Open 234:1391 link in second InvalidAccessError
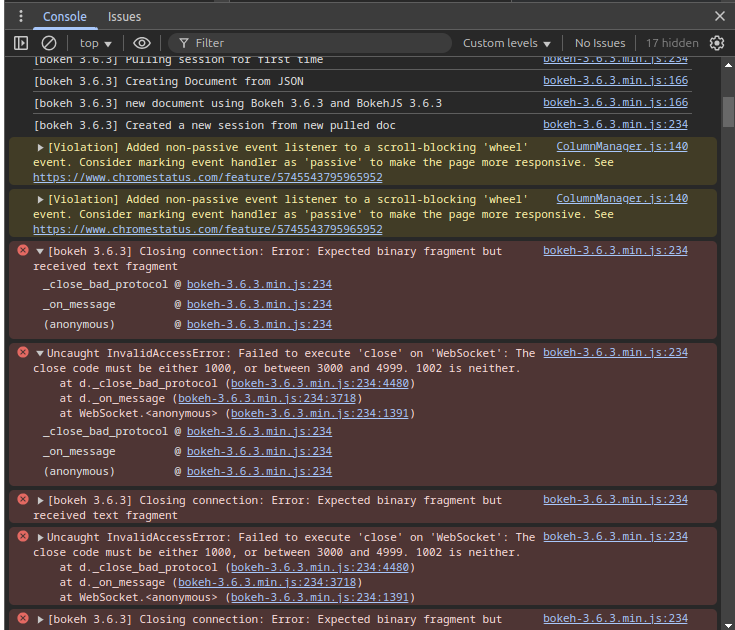 point(320,598)
